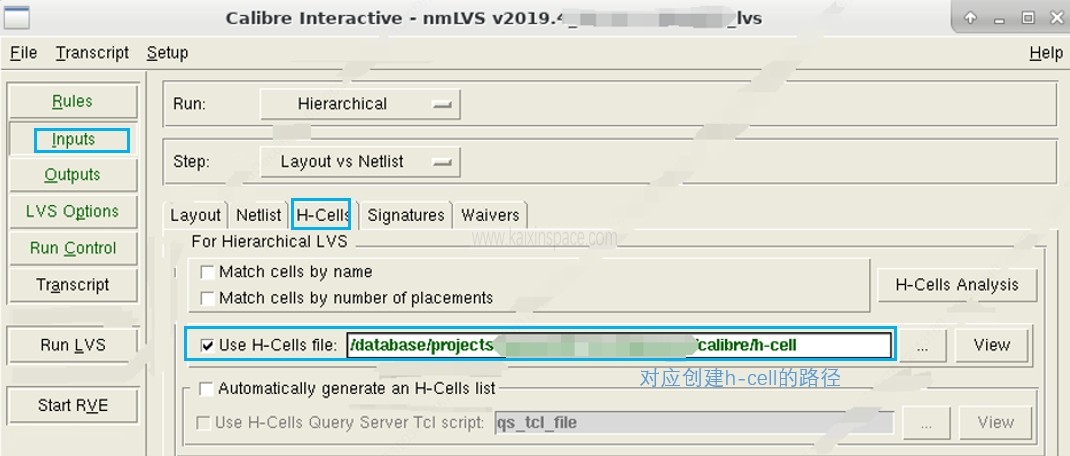This screenshot has height=456, width=1070.
Task: Enable Match cells by number of placements
Action: [207, 298]
